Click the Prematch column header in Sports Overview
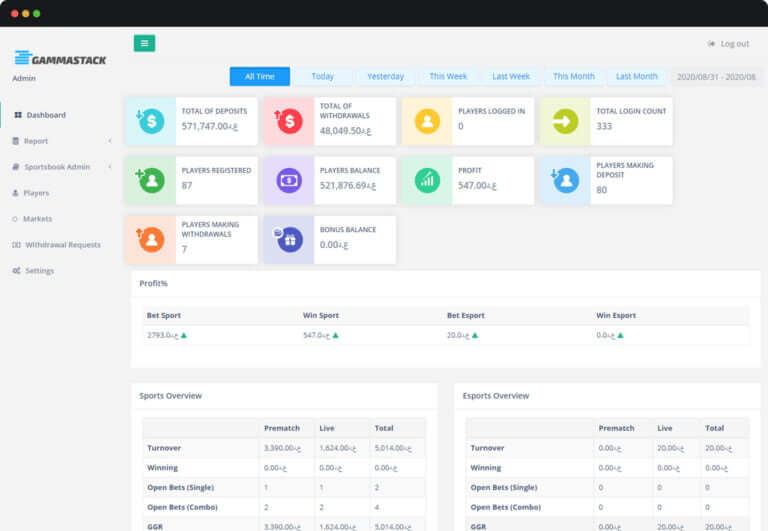768x531 pixels. click(x=282, y=428)
